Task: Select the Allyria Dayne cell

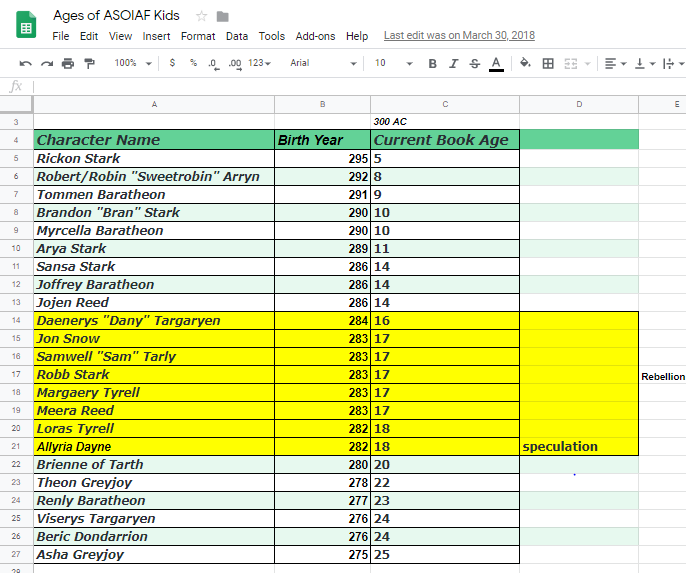Action: pyautogui.click(x=154, y=446)
